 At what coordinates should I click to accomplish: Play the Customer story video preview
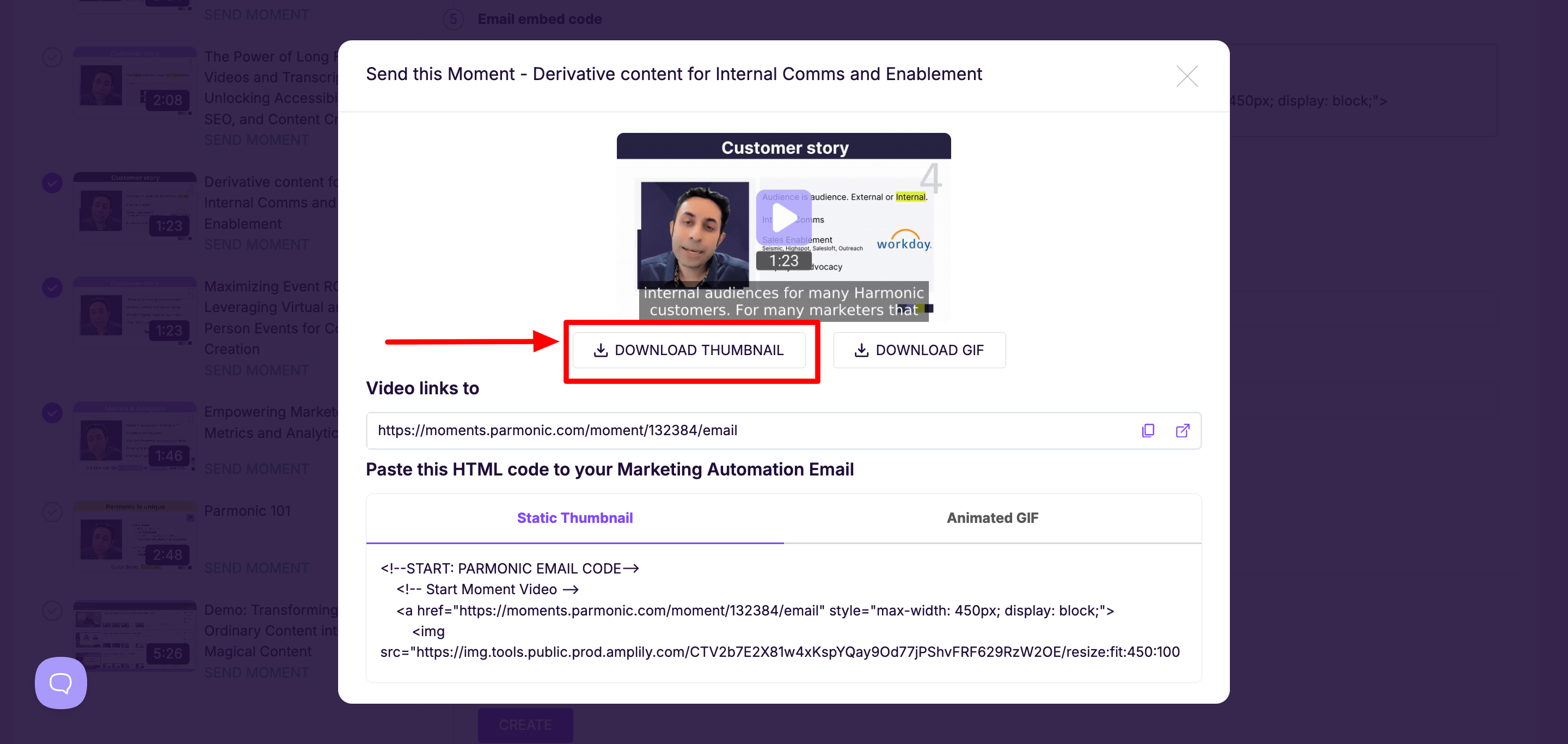coord(783,217)
